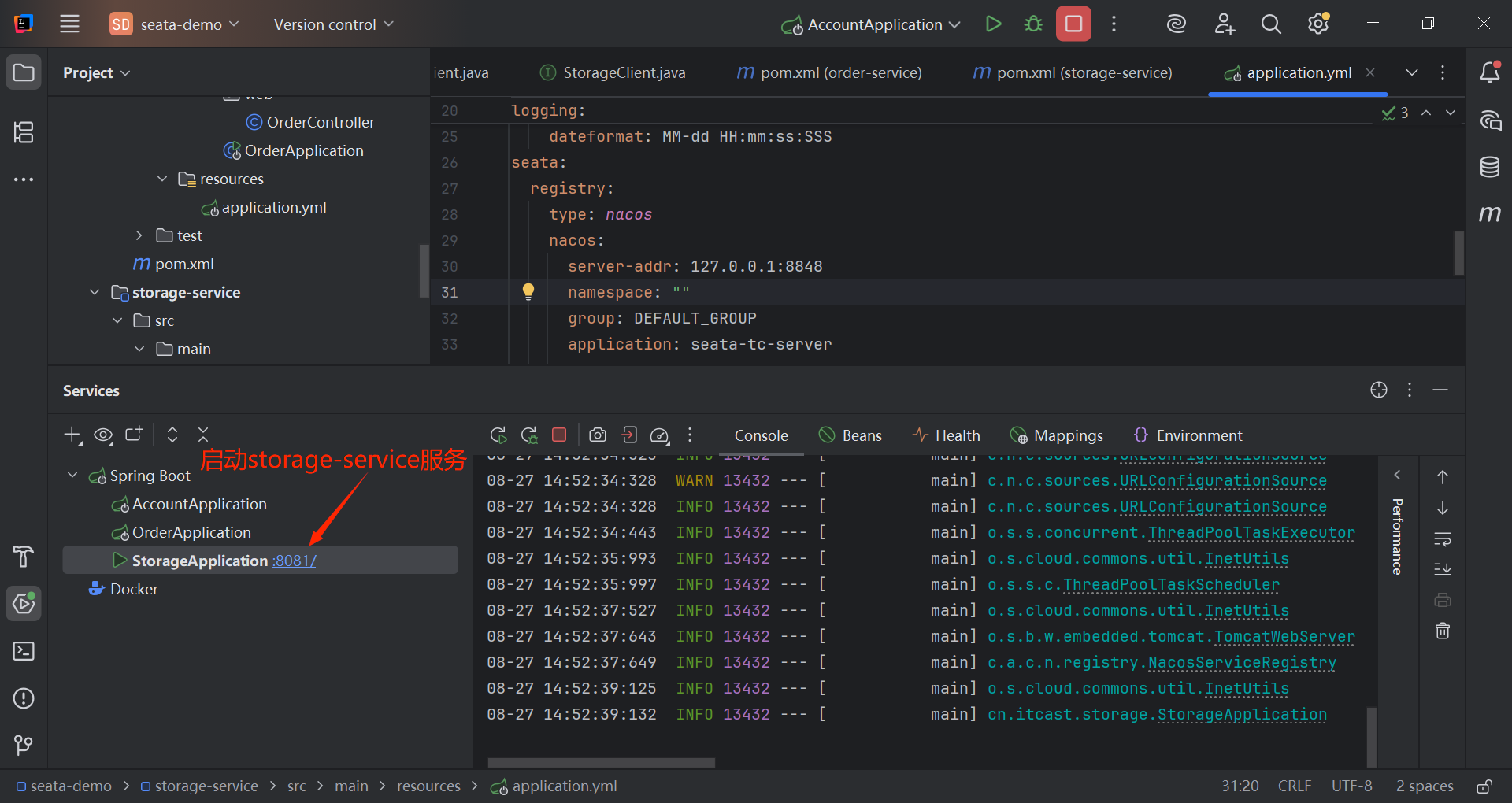Open the Project tool window folder icon
Screen dimensions: 1512x803
[x=24, y=73]
